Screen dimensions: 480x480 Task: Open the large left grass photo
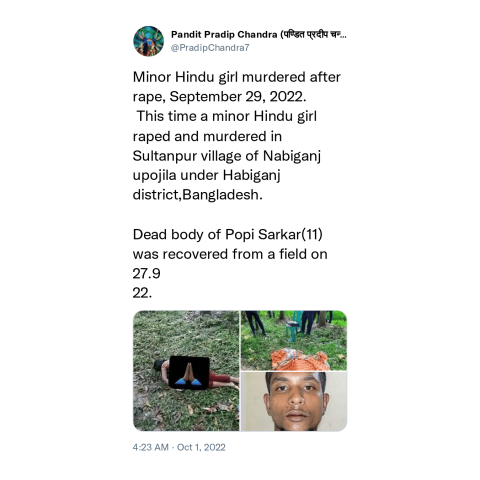[x=186, y=371]
